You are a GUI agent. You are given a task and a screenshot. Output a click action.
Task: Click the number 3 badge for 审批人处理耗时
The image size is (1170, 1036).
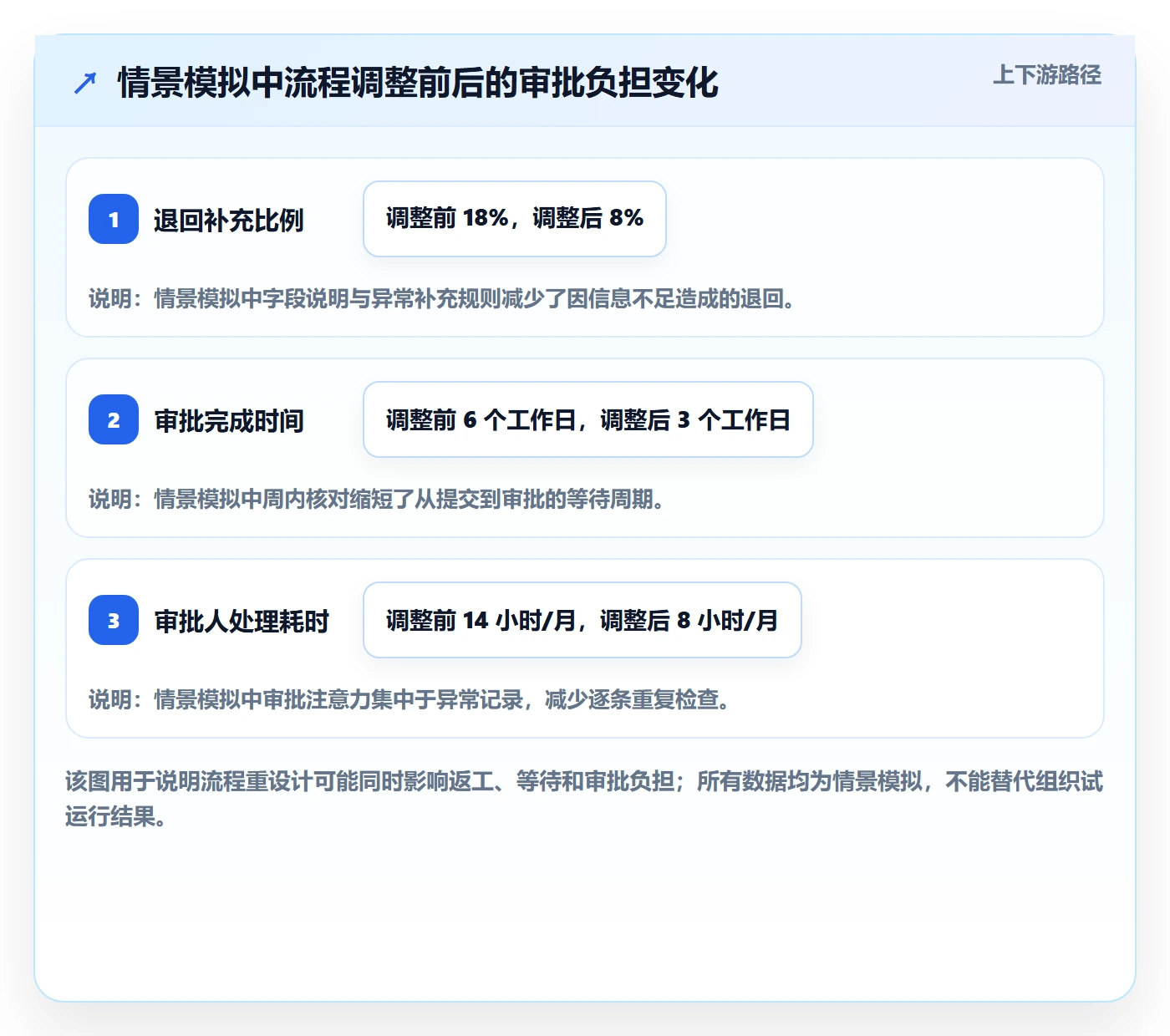point(114,620)
